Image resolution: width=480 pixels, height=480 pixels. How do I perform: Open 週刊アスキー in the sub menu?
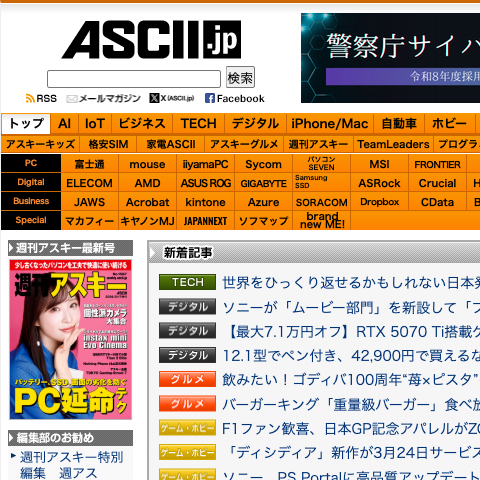click(318, 144)
